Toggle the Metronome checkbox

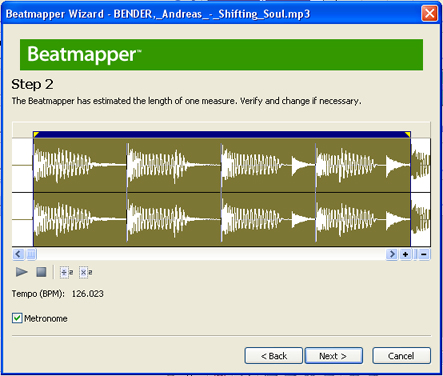click(x=17, y=318)
